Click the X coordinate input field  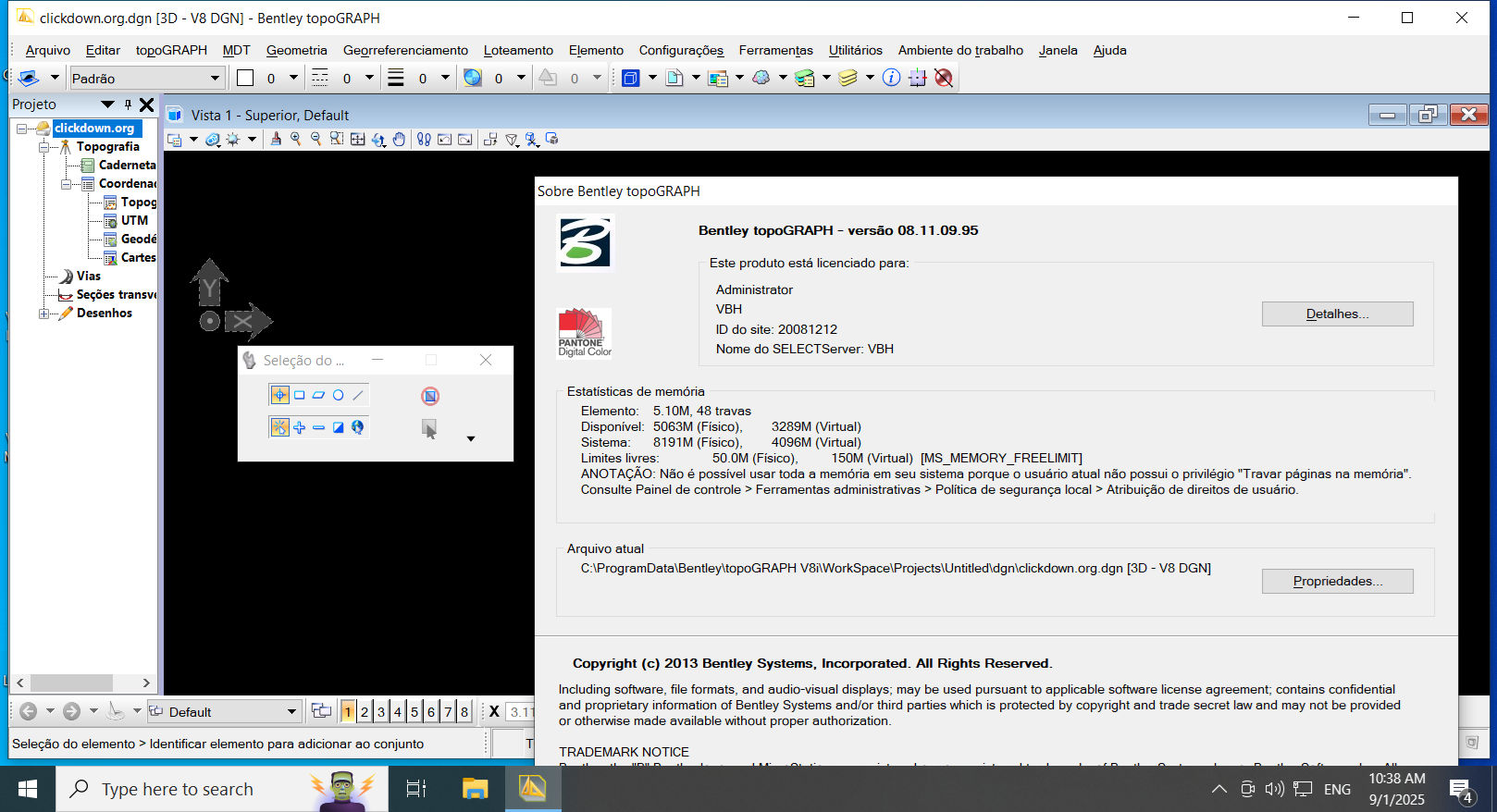pyautogui.click(x=520, y=711)
